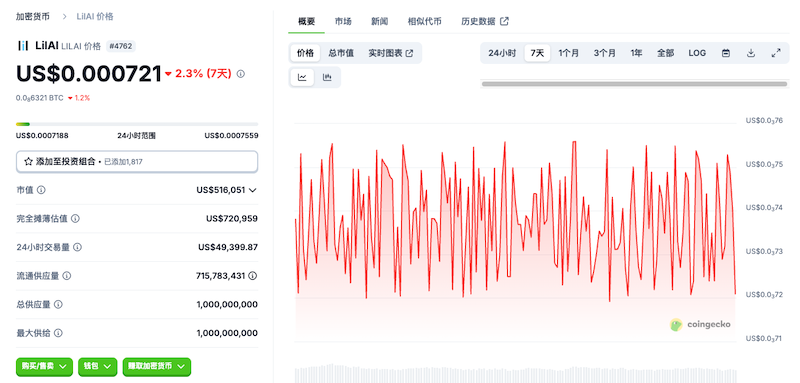Image resolution: width=800 pixels, height=383 pixels.
Task: Open the 赚取加密货币 dropdown
Action: 157,367
